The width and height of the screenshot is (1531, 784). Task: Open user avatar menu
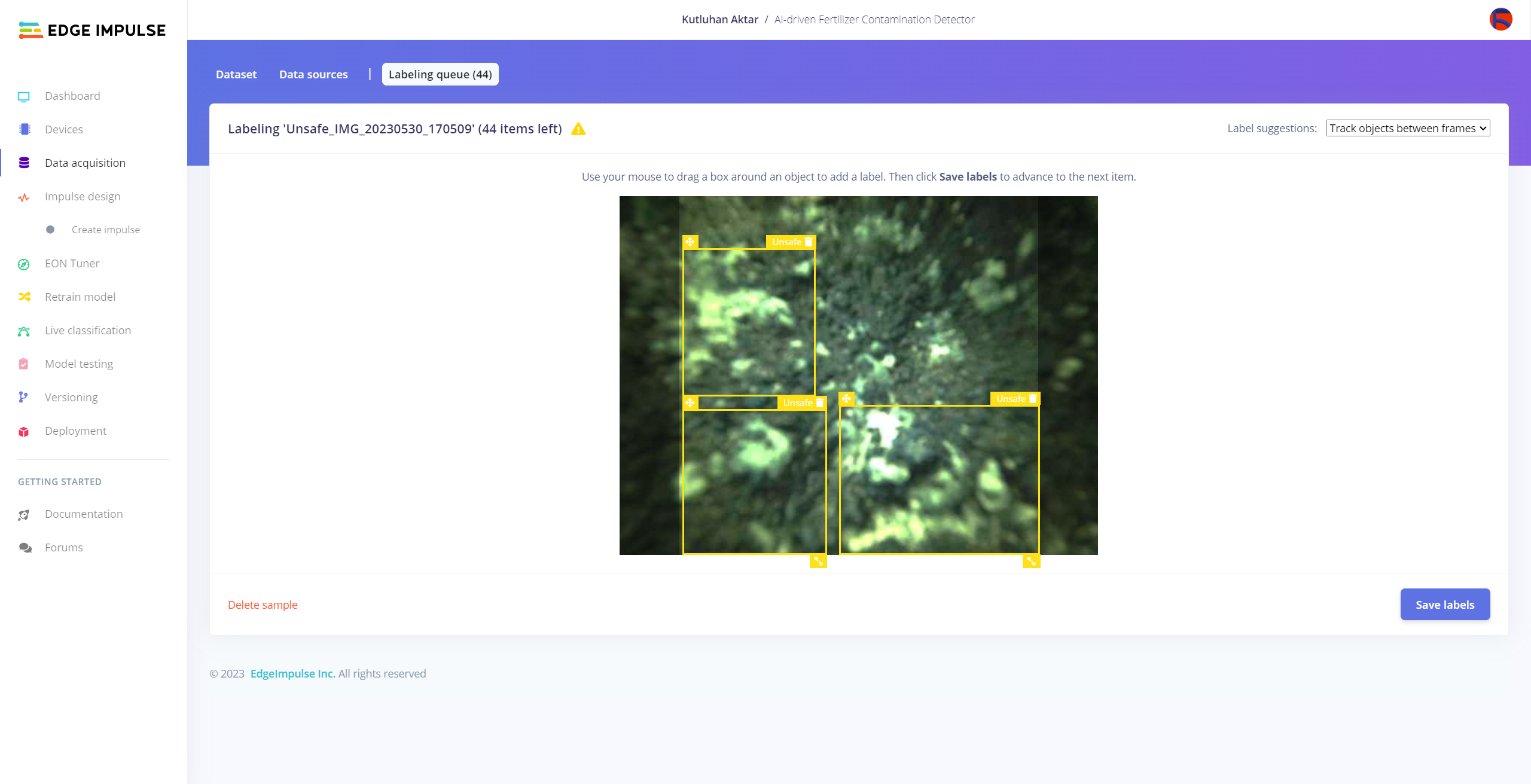click(x=1500, y=19)
